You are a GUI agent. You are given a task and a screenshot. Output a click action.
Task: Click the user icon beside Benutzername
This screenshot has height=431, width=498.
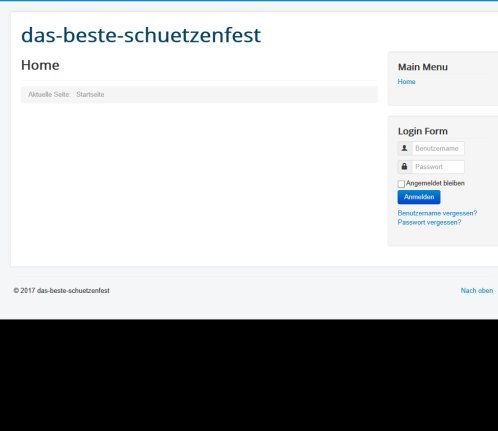click(405, 148)
